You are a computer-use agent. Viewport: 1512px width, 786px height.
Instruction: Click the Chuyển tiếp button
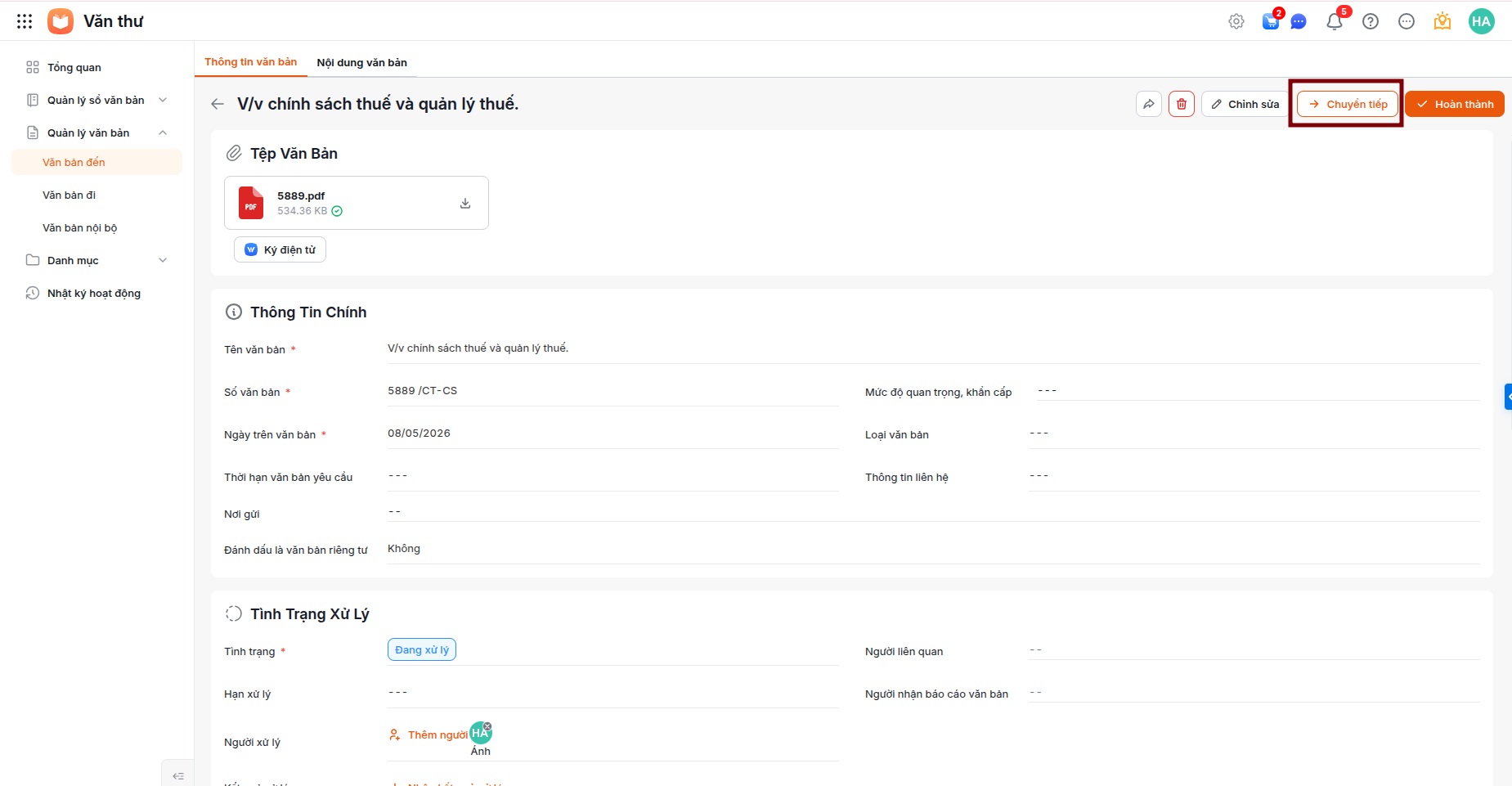(x=1348, y=104)
